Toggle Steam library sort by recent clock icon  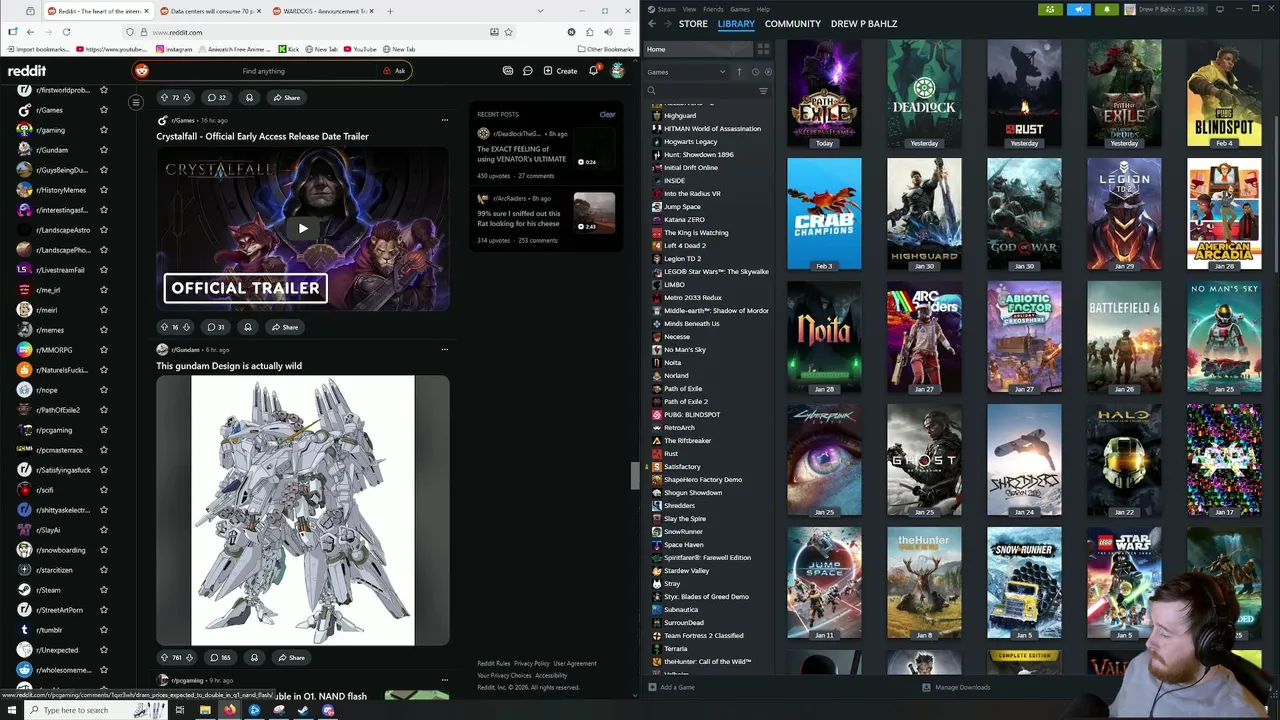click(x=755, y=72)
